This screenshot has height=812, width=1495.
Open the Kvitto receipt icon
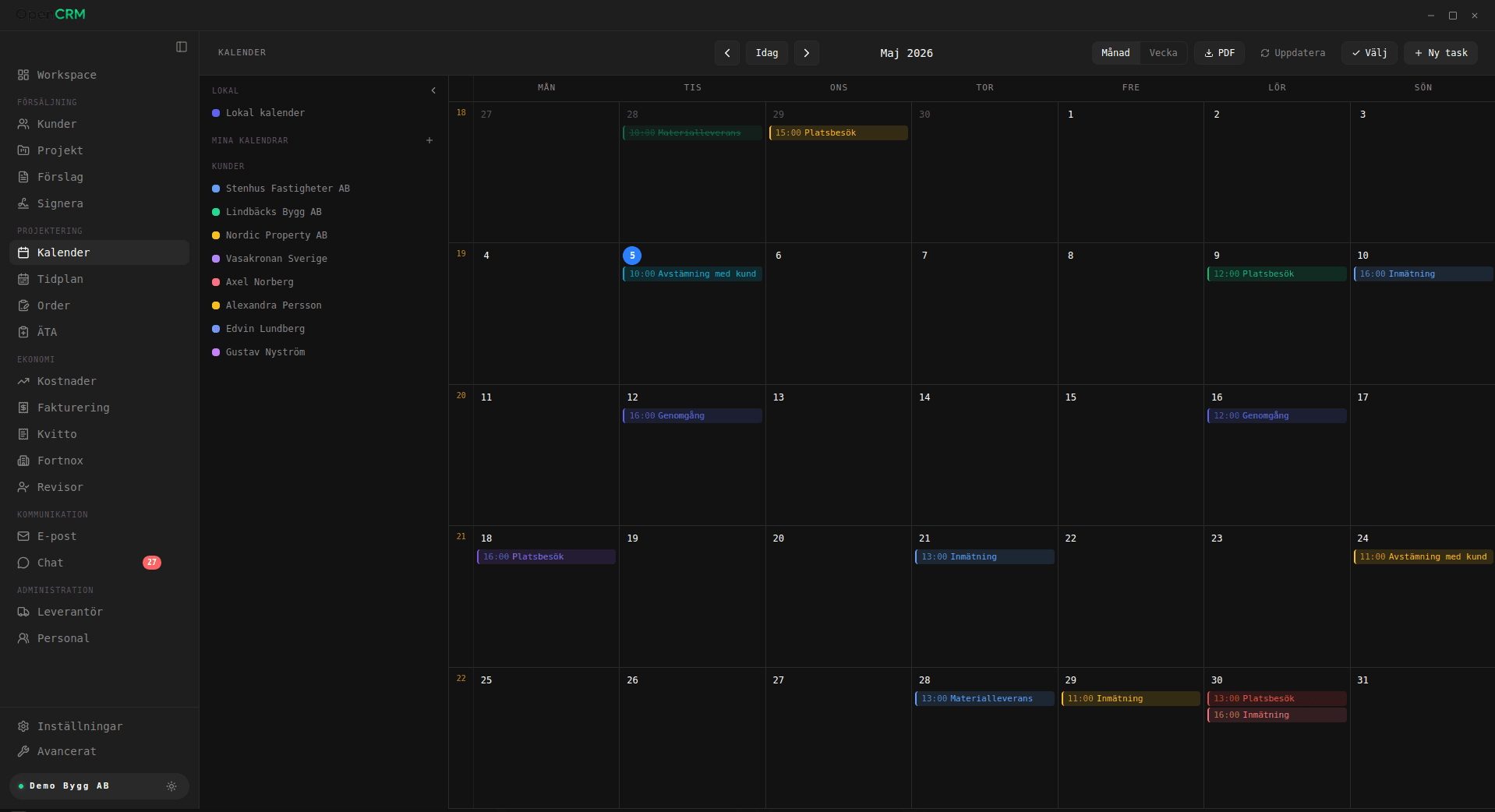point(23,434)
